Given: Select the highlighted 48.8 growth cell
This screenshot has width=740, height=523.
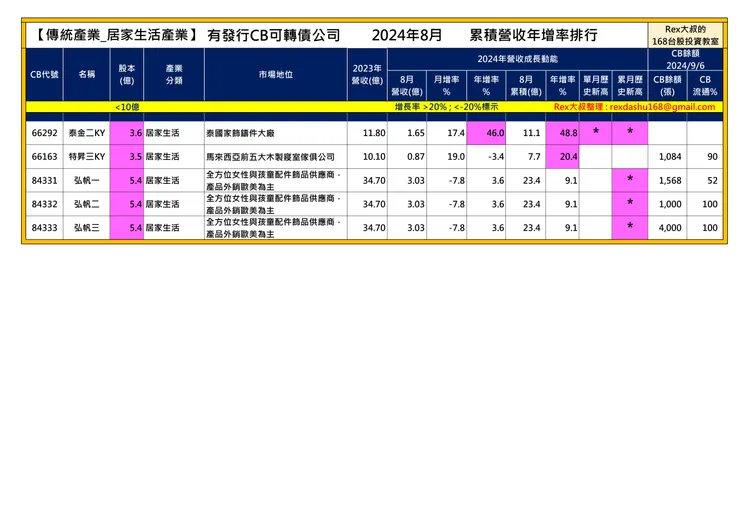Looking at the screenshot, I should point(563,133).
